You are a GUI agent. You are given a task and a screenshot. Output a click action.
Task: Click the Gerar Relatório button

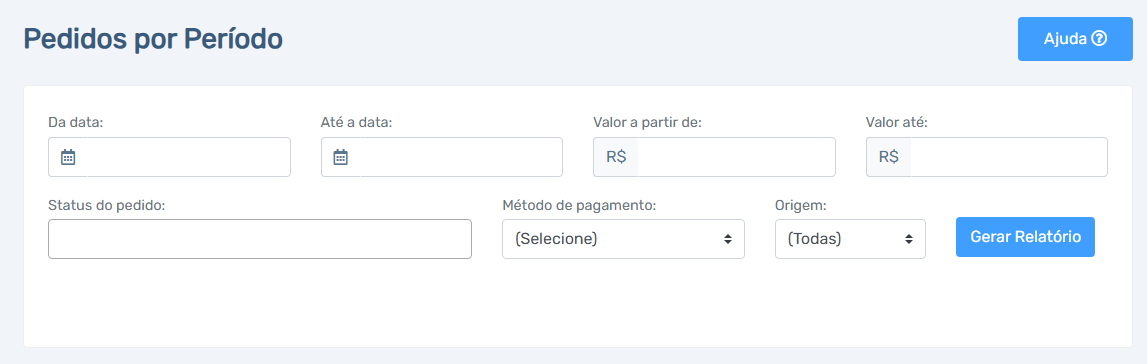(x=1025, y=237)
